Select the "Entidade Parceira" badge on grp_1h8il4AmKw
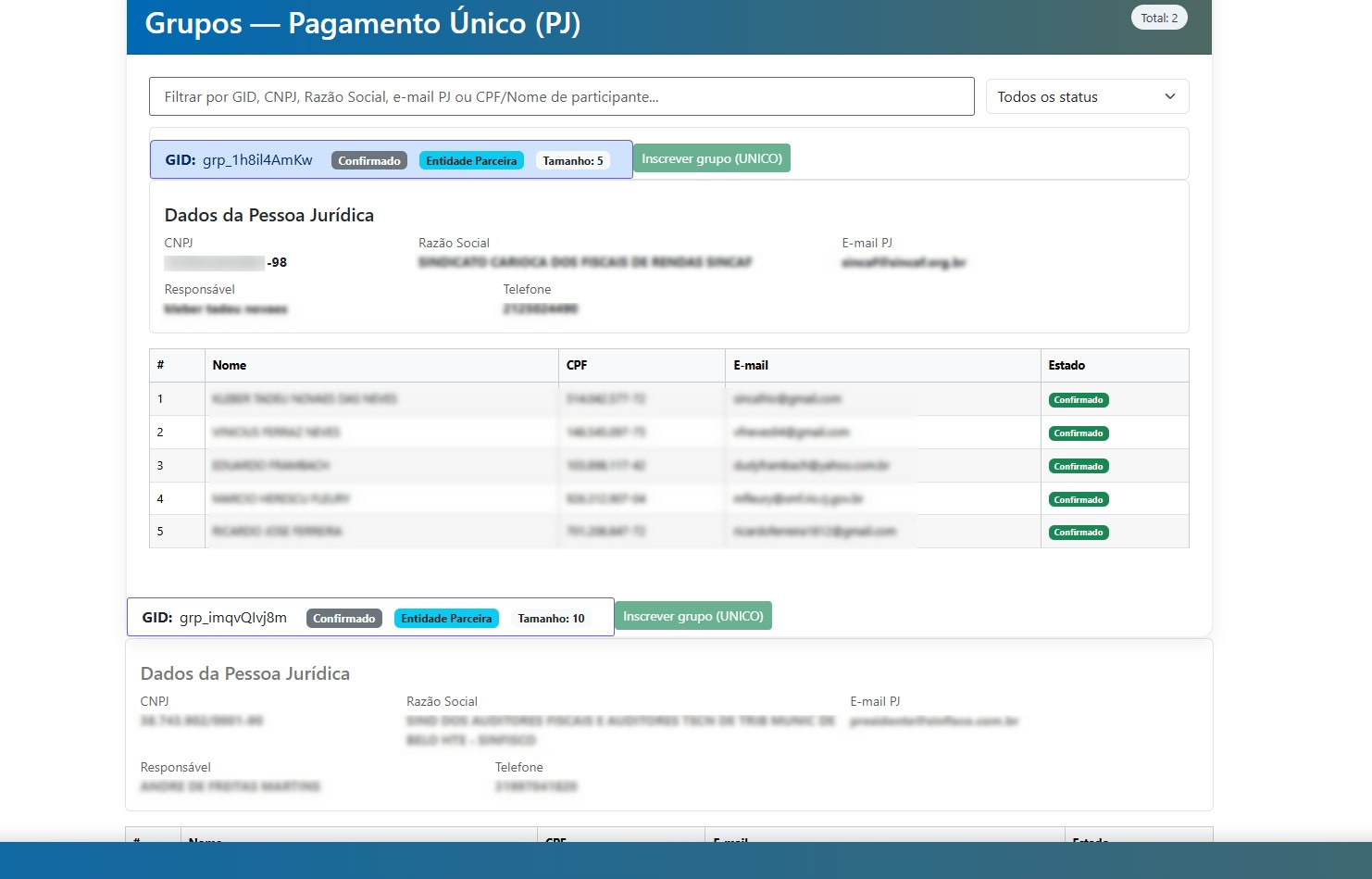1372x879 pixels. tap(471, 160)
